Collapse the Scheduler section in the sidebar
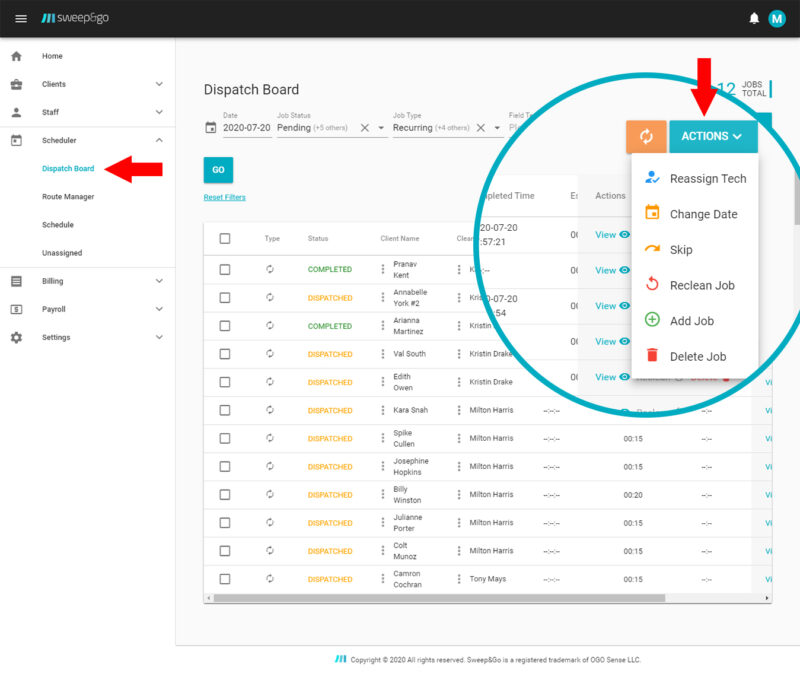This screenshot has width=800, height=674. point(60,140)
